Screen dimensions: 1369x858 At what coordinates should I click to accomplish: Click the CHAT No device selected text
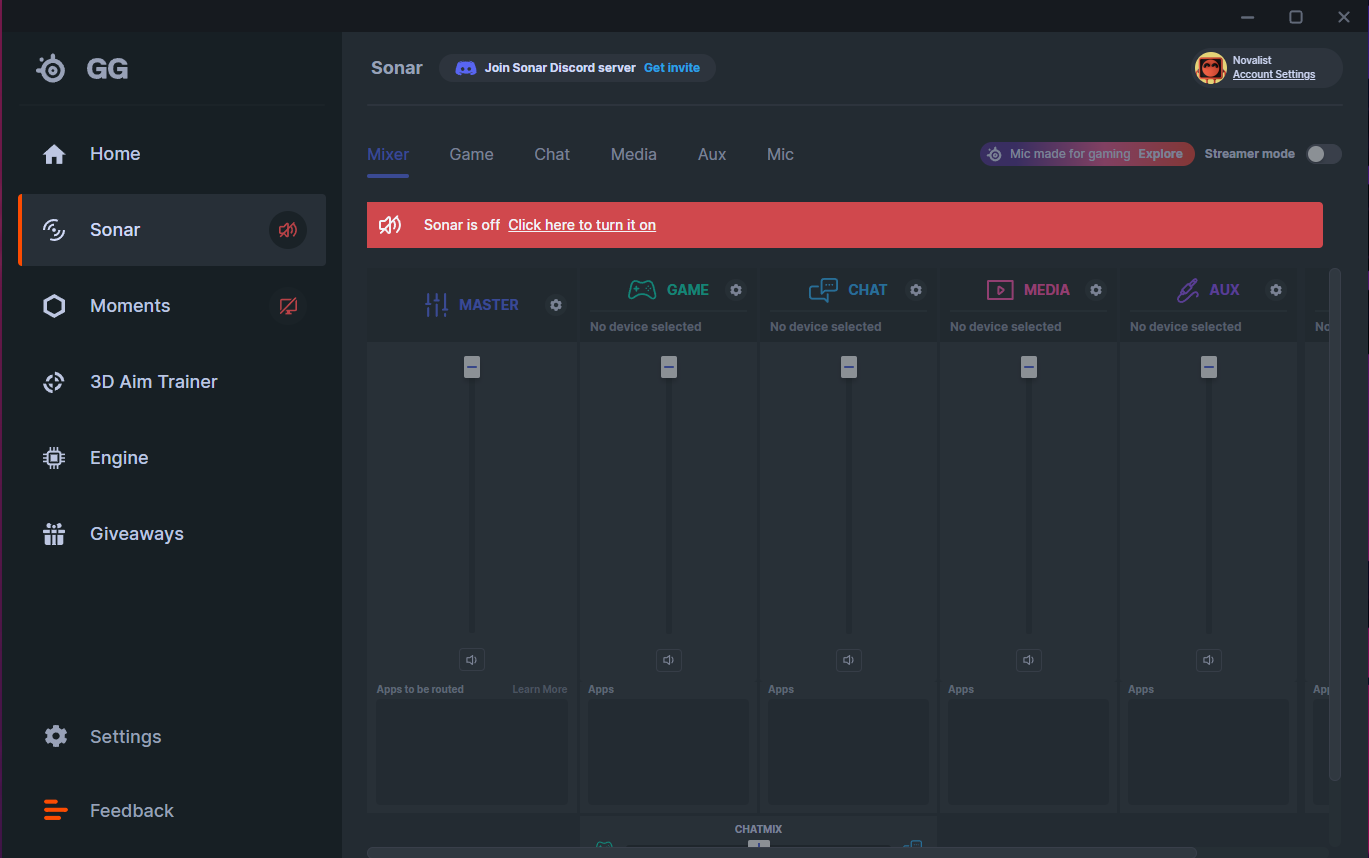click(826, 327)
